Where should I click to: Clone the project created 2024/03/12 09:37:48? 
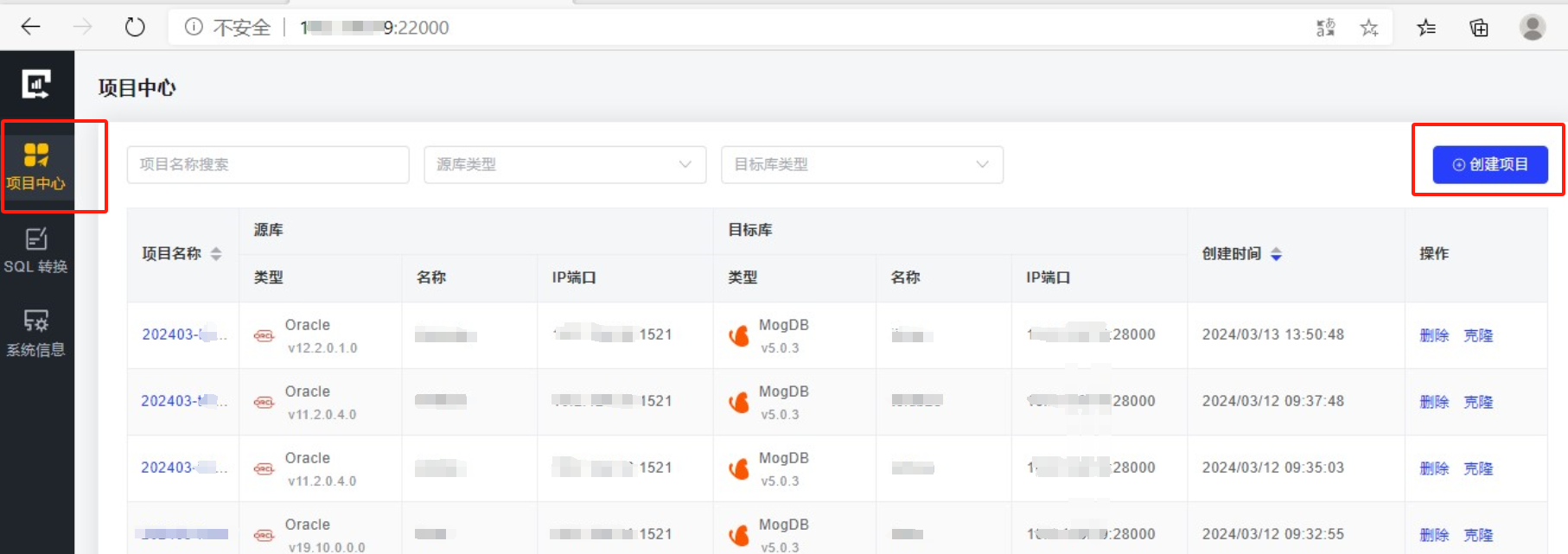point(1478,402)
